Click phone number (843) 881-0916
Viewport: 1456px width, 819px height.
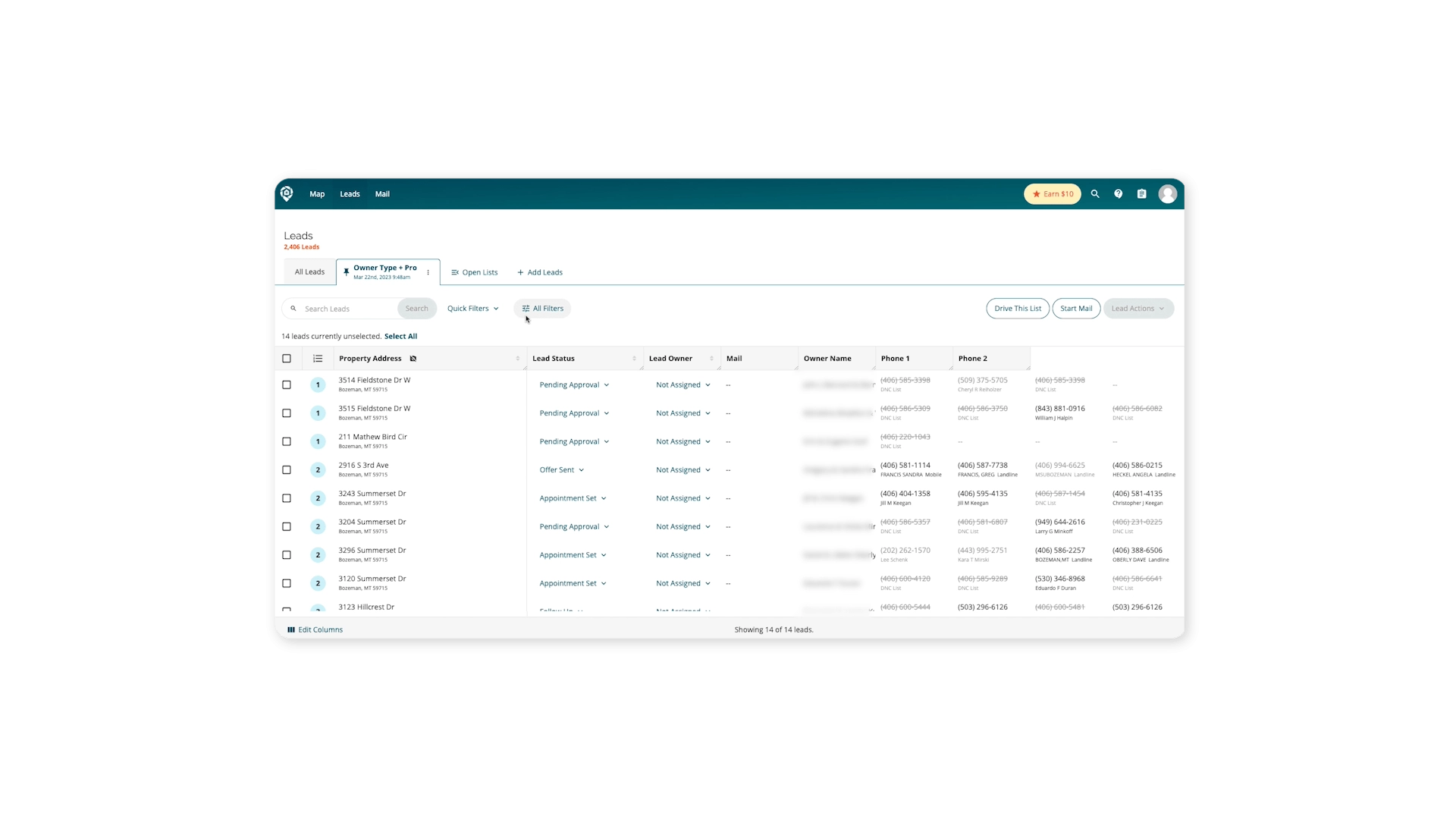(1059, 409)
